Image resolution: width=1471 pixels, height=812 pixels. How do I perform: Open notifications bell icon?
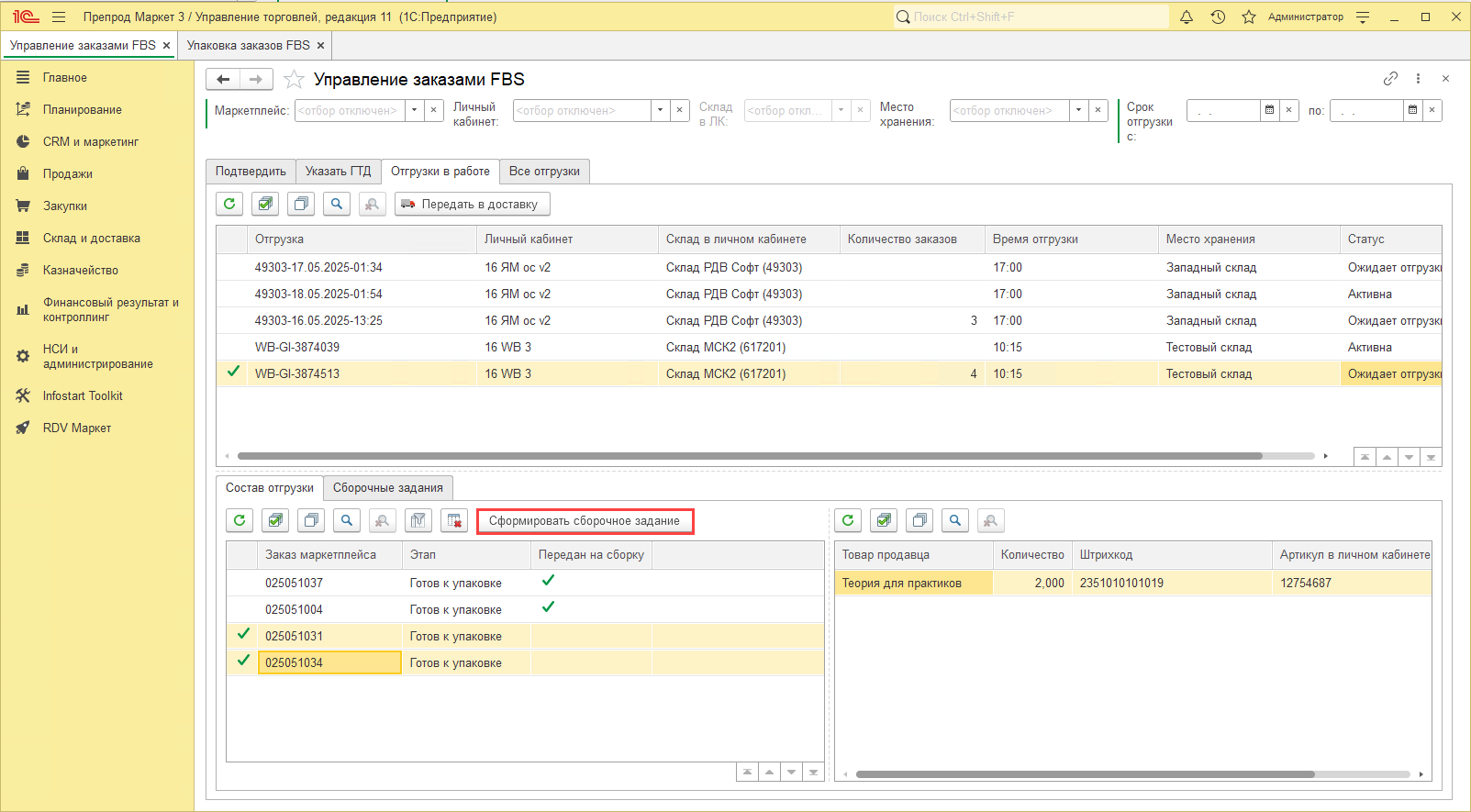click(1187, 17)
